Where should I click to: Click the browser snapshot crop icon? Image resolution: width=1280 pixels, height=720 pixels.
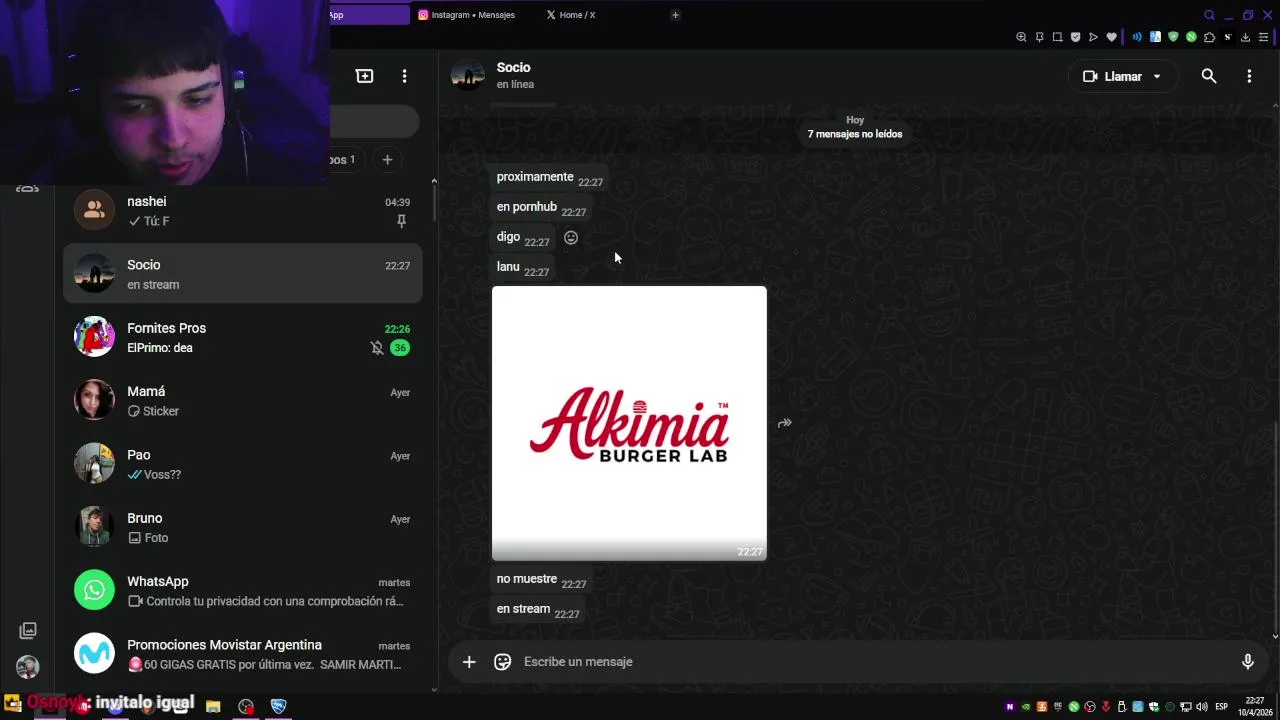point(1057,37)
